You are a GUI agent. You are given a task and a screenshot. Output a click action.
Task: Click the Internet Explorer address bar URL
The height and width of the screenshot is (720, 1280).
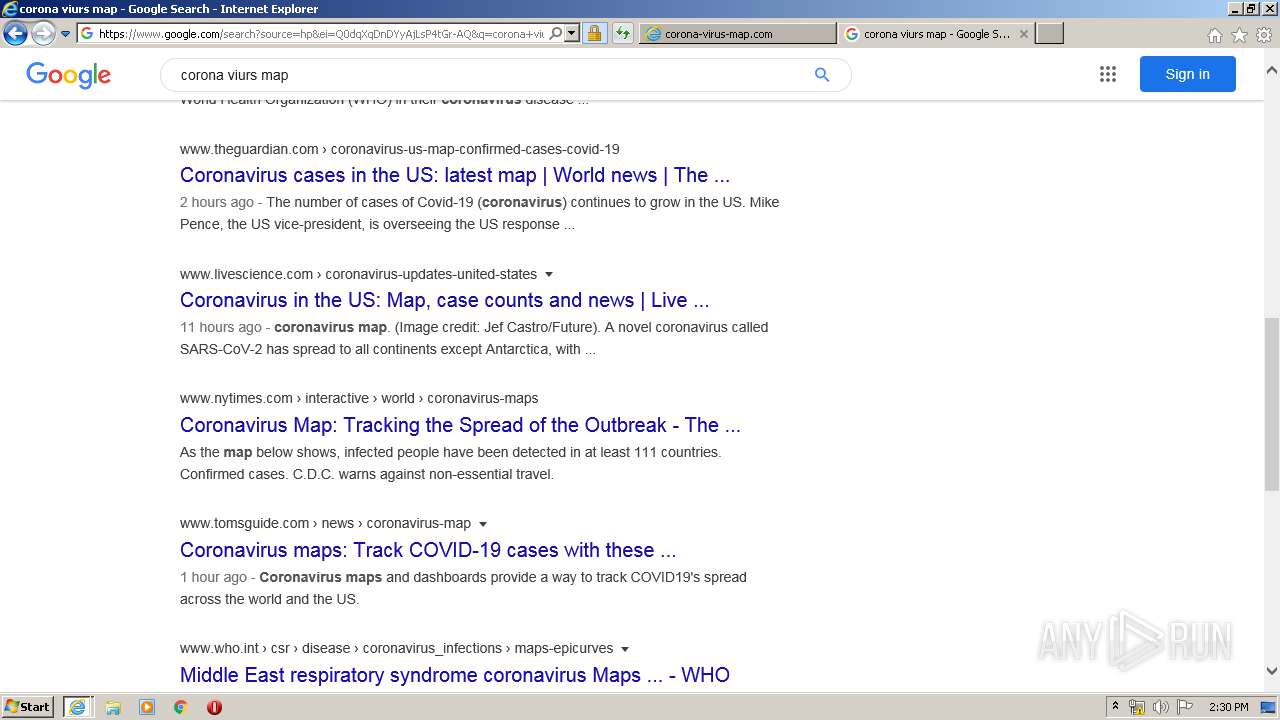point(321,33)
